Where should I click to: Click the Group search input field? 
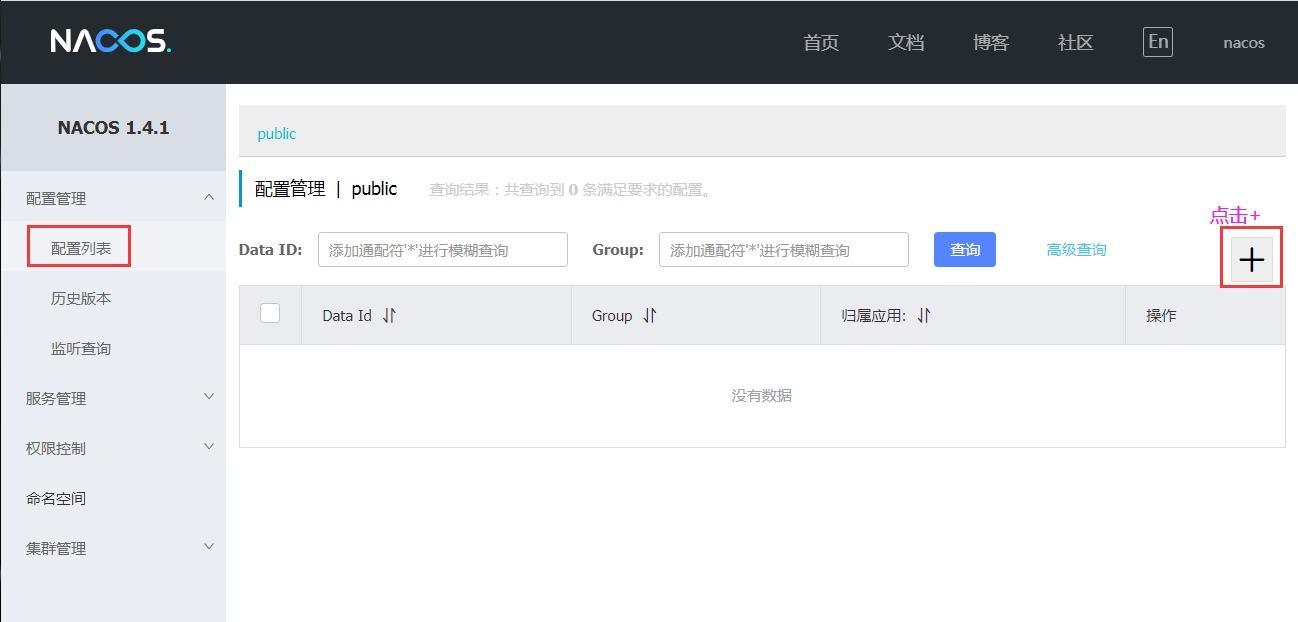tap(783, 249)
